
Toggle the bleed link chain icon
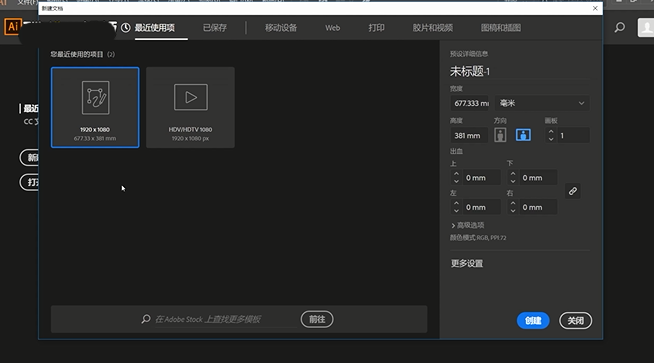tap(573, 191)
